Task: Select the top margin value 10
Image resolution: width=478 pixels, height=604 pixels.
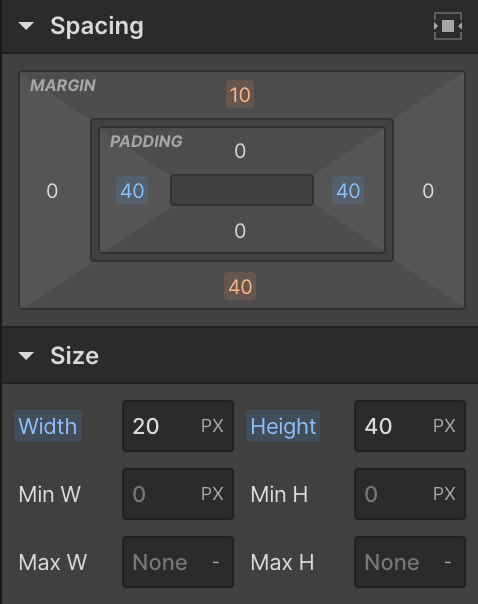Action: tap(240, 94)
